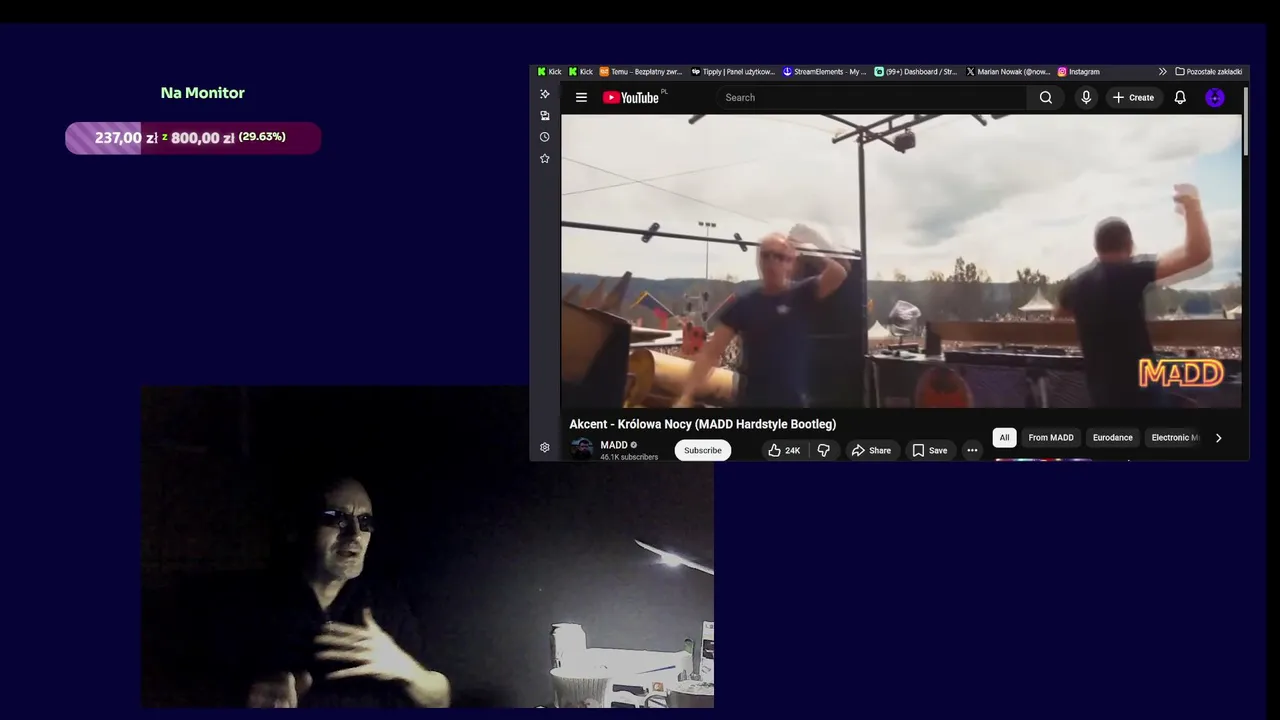Select the Electronic Music filter chip

[1173, 438]
